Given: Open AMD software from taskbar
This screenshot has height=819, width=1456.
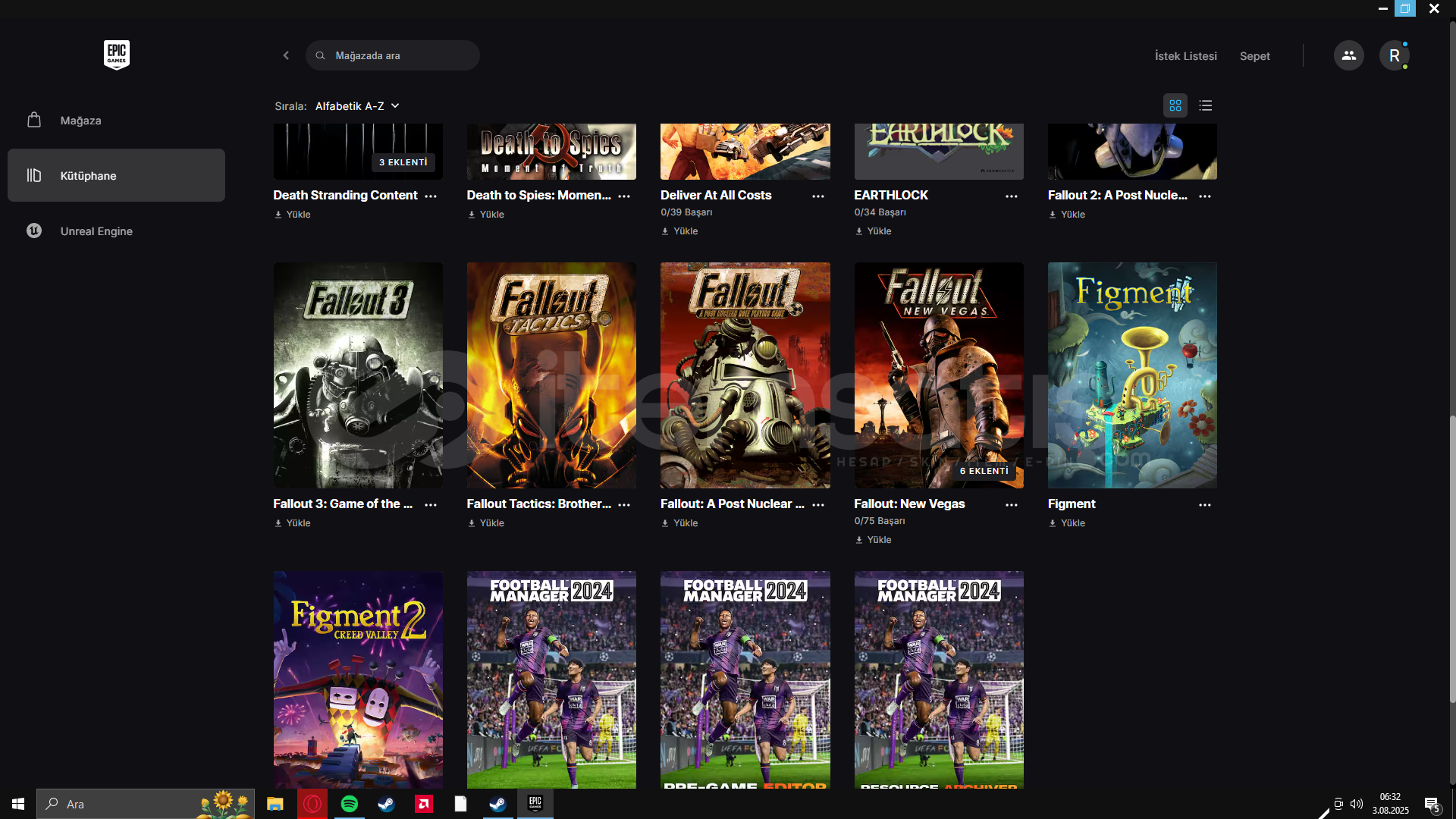Looking at the screenshot, I should (423, 804).
